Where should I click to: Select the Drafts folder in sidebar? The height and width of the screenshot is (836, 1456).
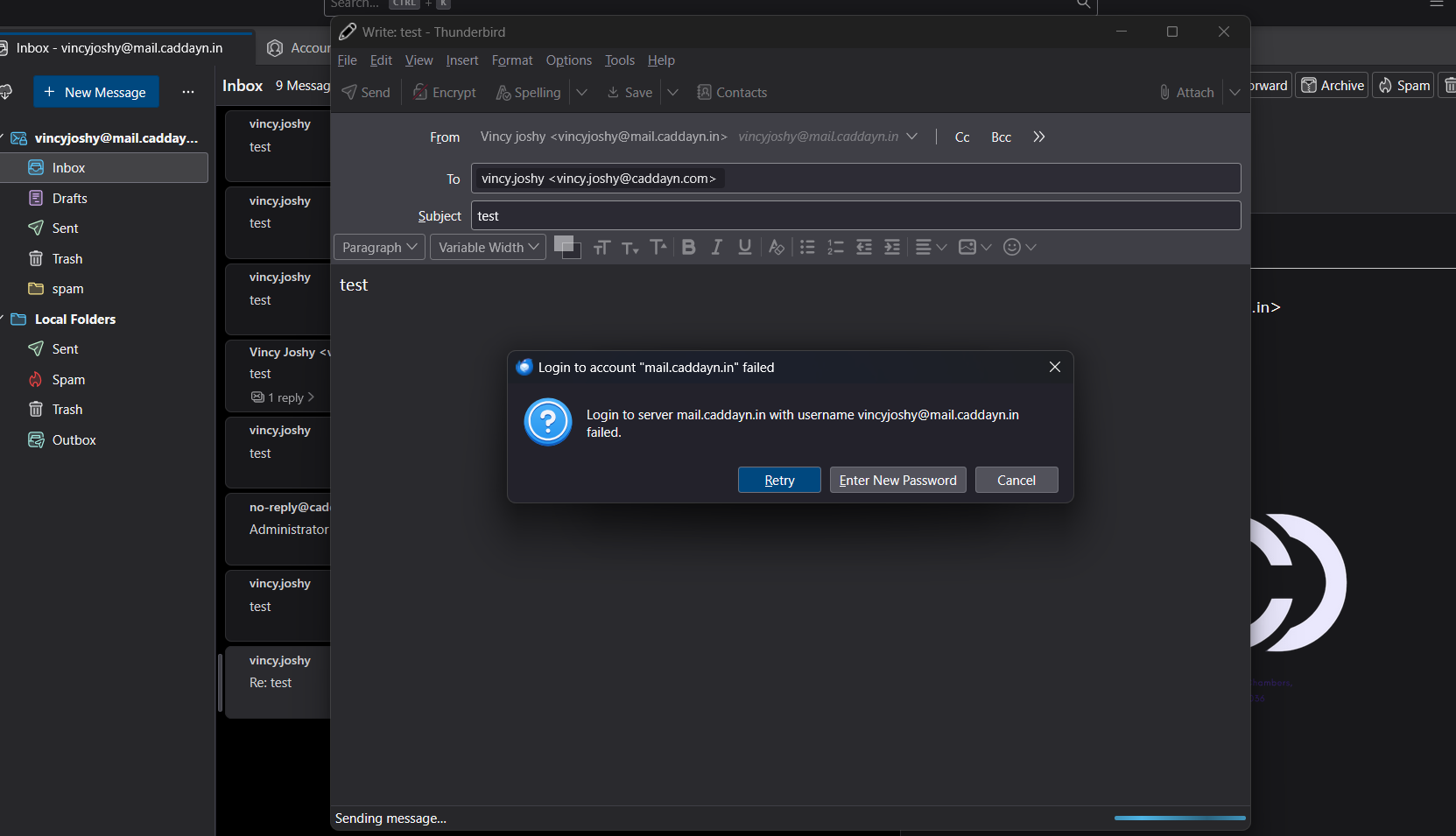[69, 199]
